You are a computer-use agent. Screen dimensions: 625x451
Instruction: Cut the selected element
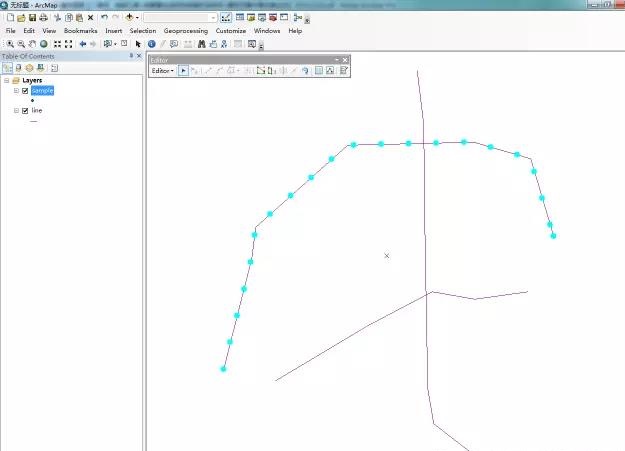tap(57, 18)
